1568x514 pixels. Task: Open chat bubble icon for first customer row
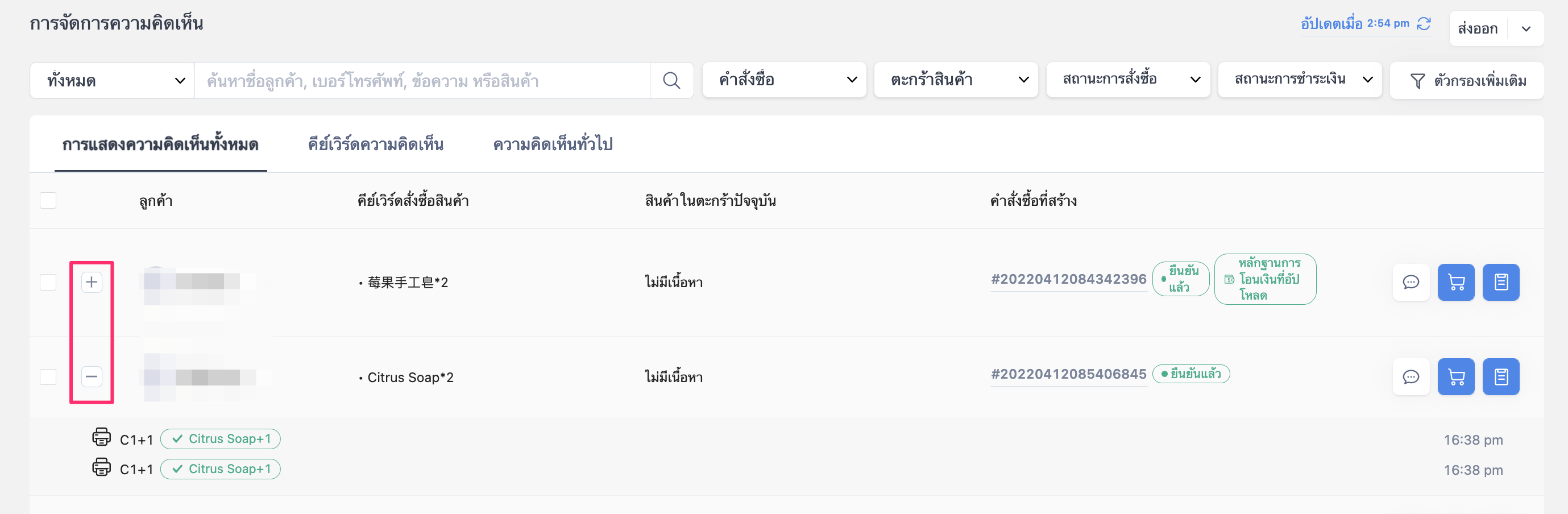click(x=1411, y=282)
